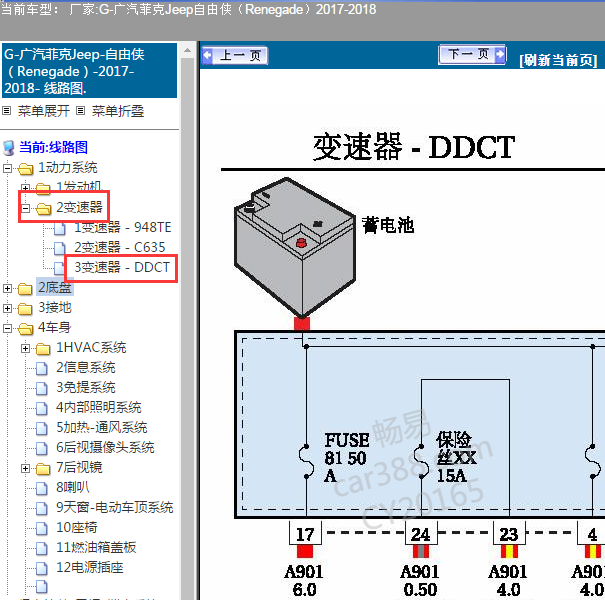Open the 7后视镜 label

click(x=79, y=468)
